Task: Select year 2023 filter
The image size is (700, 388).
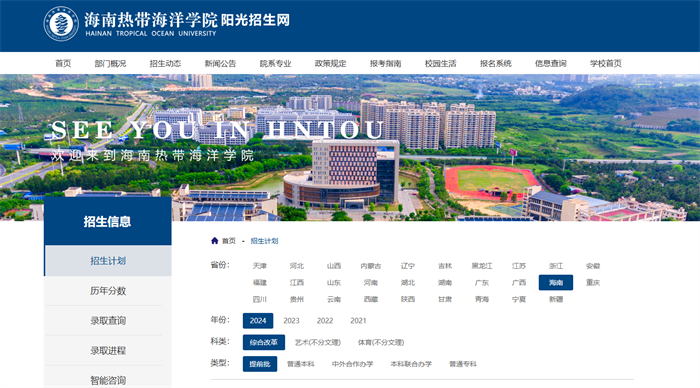Action: 292,321
